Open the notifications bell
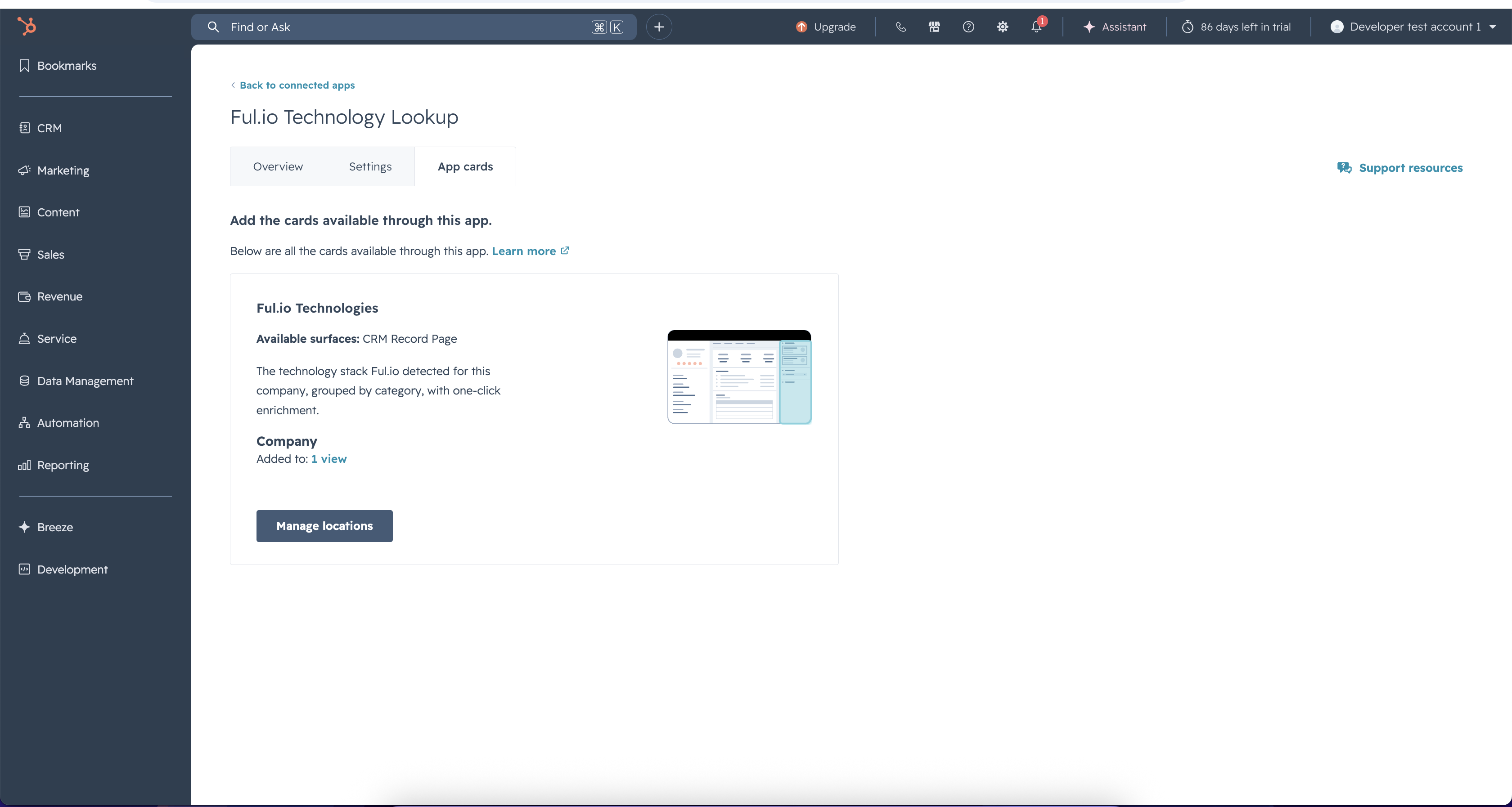The width and height of the screenshot is (1512, 807). point(1036,27)
